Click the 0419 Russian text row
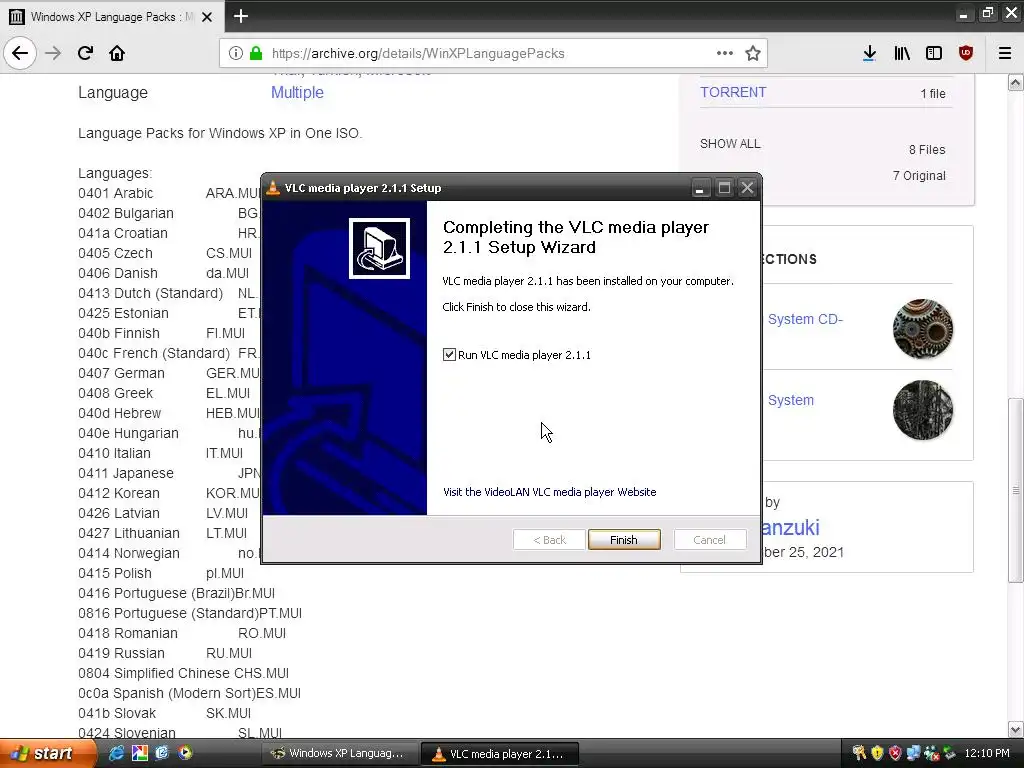 pyautogui.click(x=165, y=653)
